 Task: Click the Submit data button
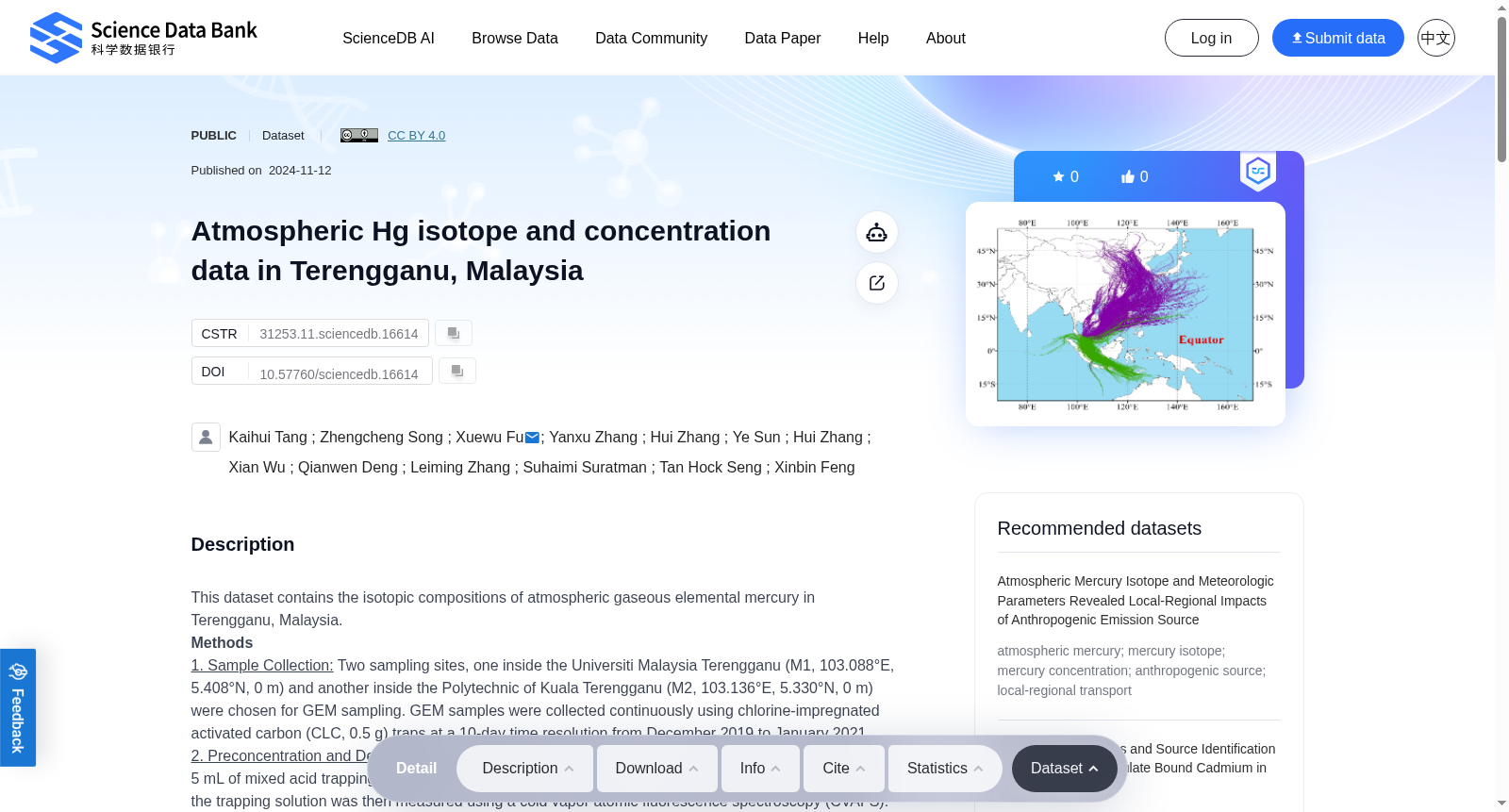tap(1338, 38)
